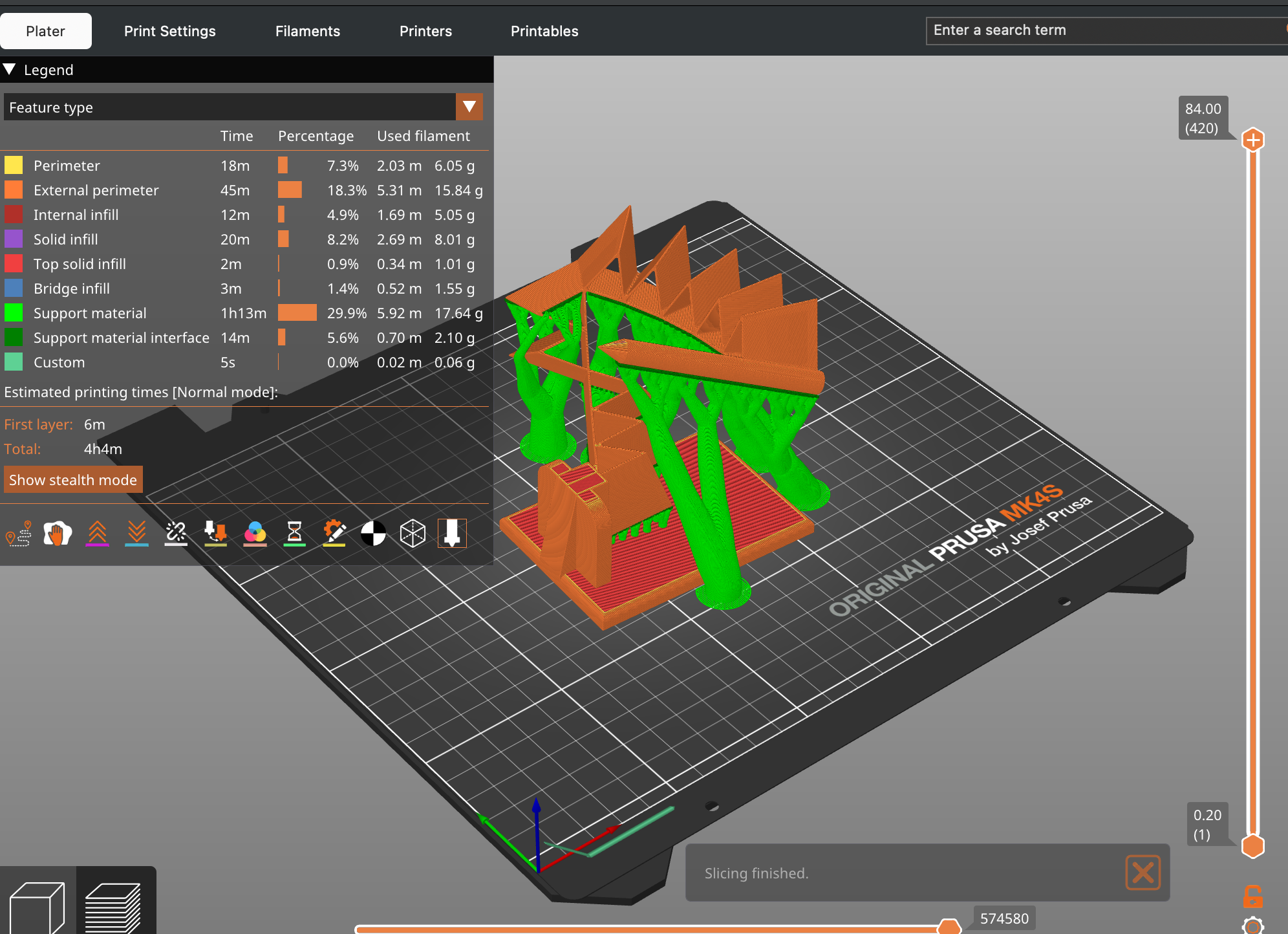
Task: Toggle retractions visibility
Action: click(98, 533)
